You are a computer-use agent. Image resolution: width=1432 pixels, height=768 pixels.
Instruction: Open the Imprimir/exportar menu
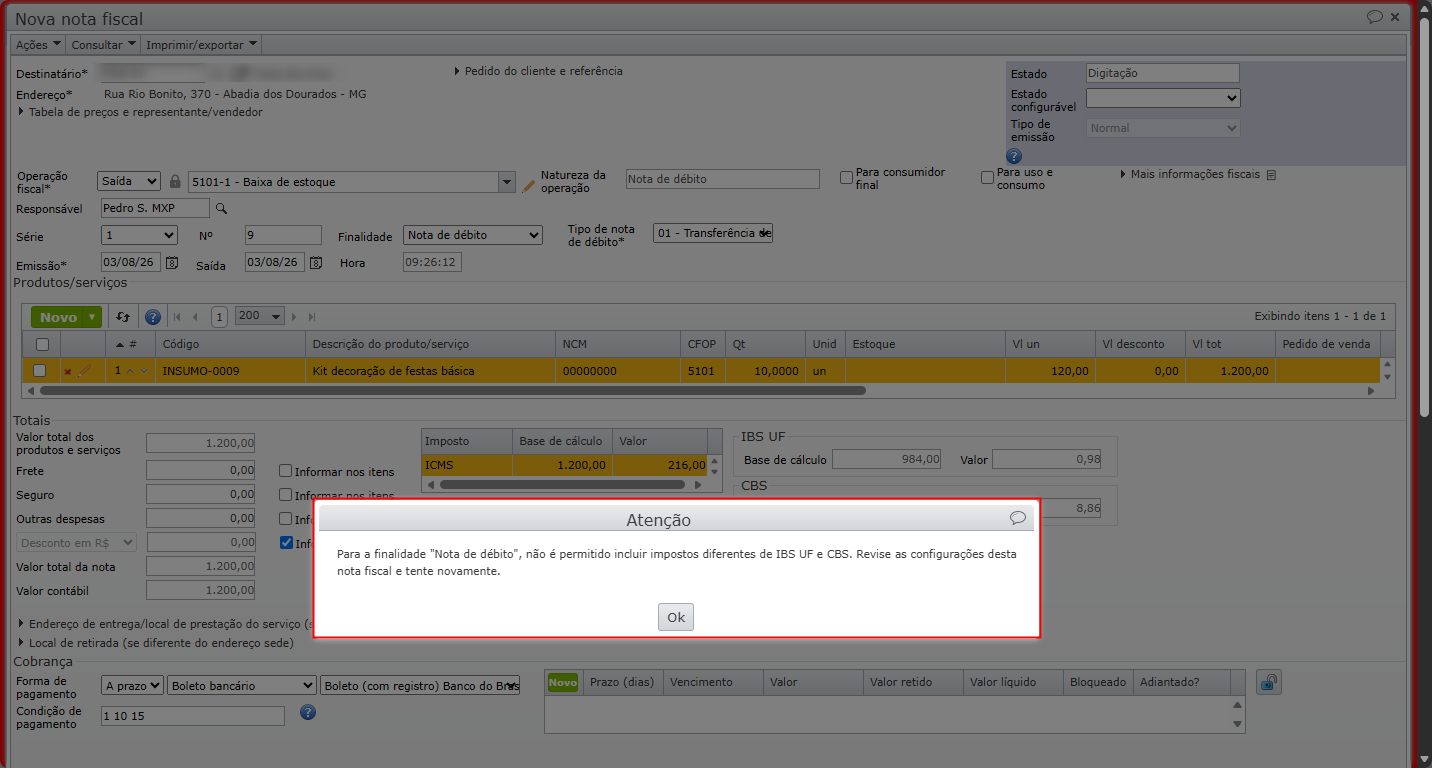tap(202, 44)
